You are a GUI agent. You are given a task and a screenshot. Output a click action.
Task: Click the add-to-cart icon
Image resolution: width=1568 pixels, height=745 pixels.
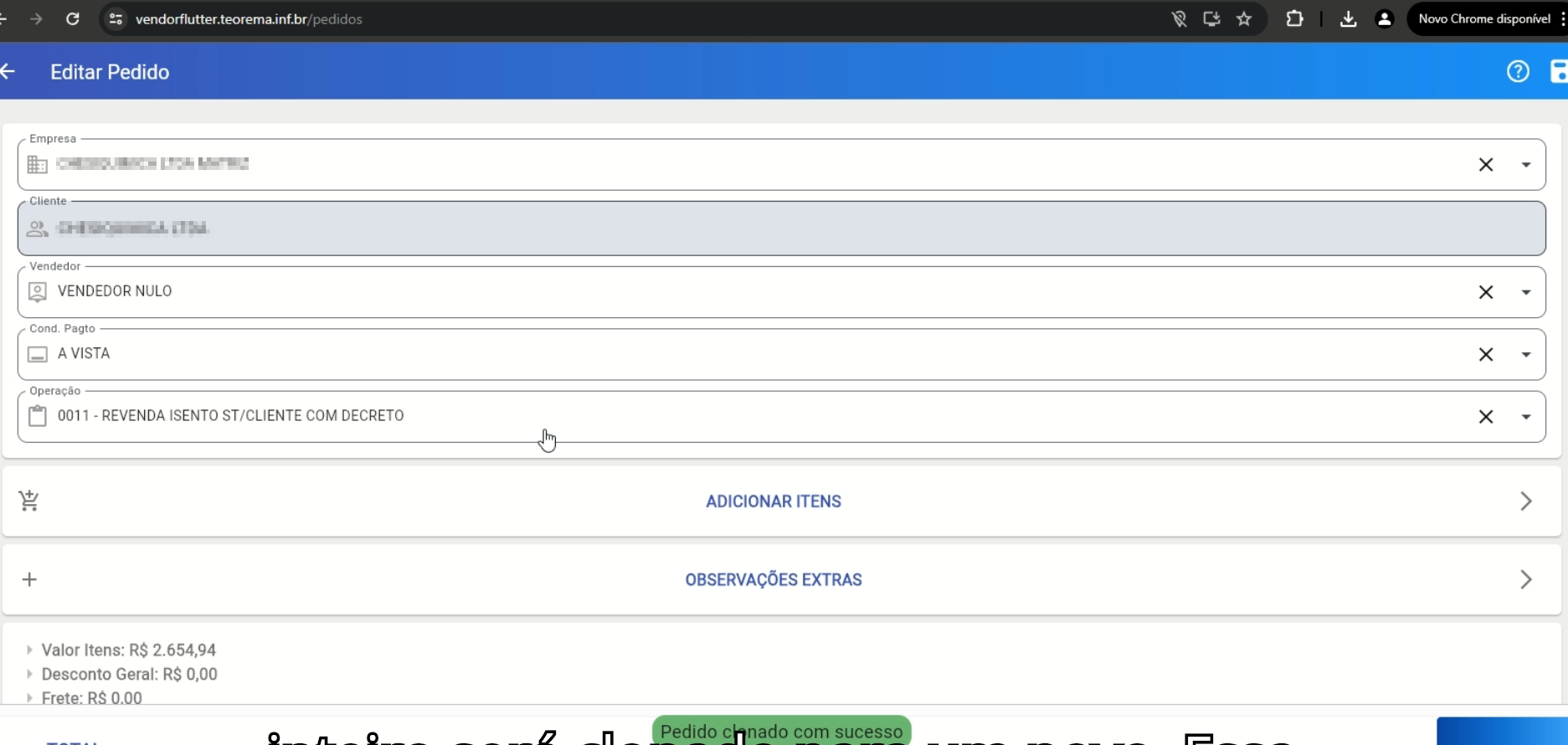29,501
